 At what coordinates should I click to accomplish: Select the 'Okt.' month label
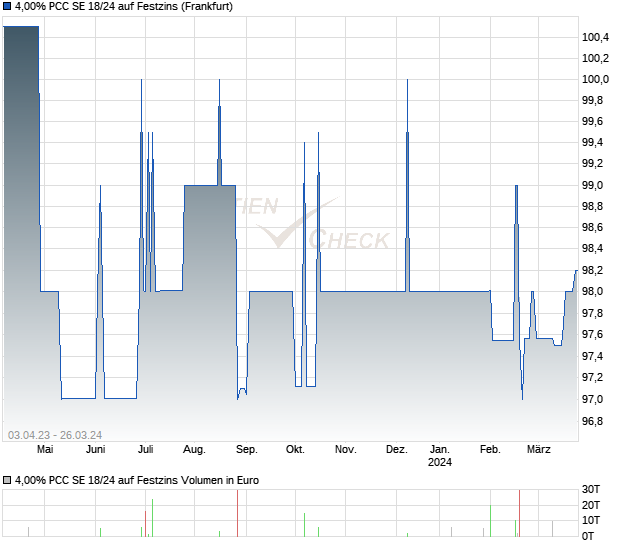pyautogui.click(x=294, y=450)
